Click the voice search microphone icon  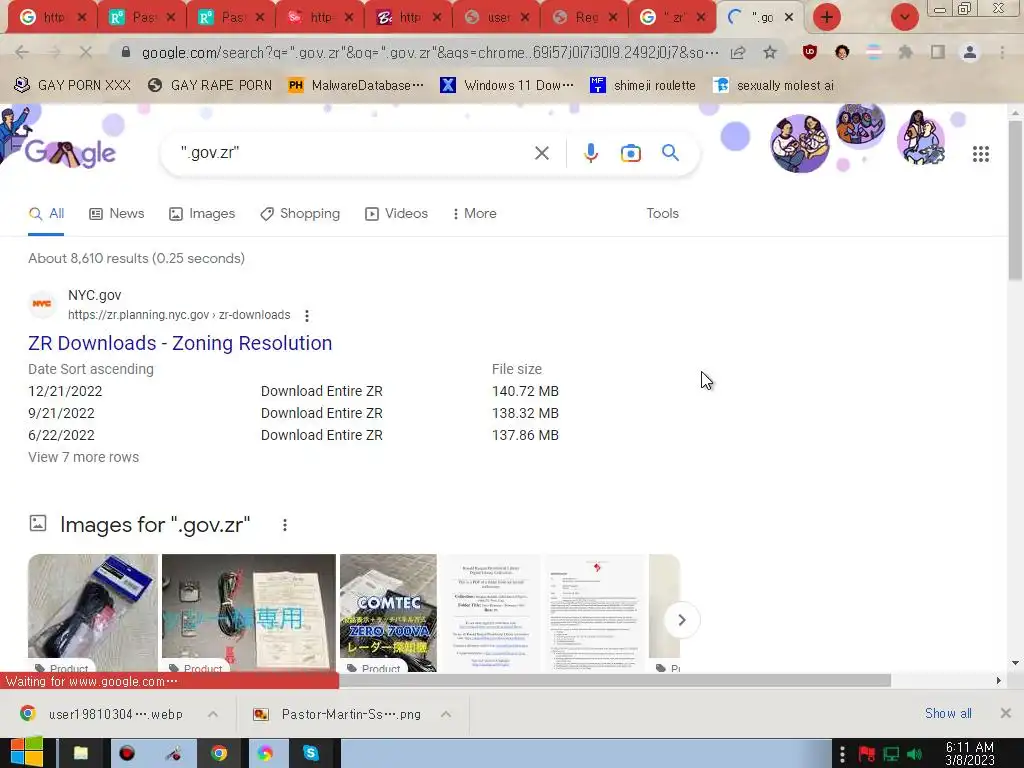[590, 153]
